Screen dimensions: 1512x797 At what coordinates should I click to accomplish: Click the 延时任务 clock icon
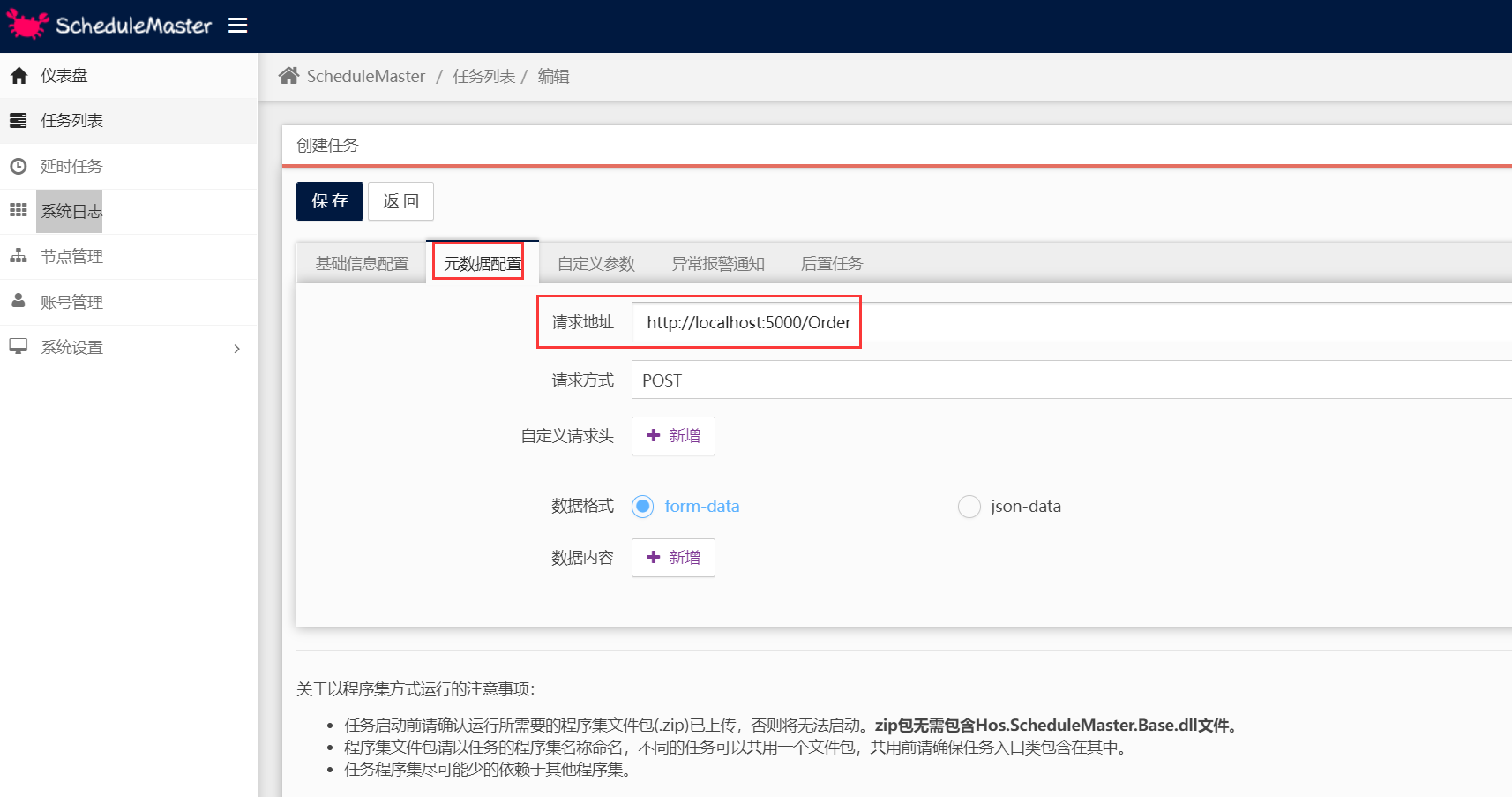[19, 166]
